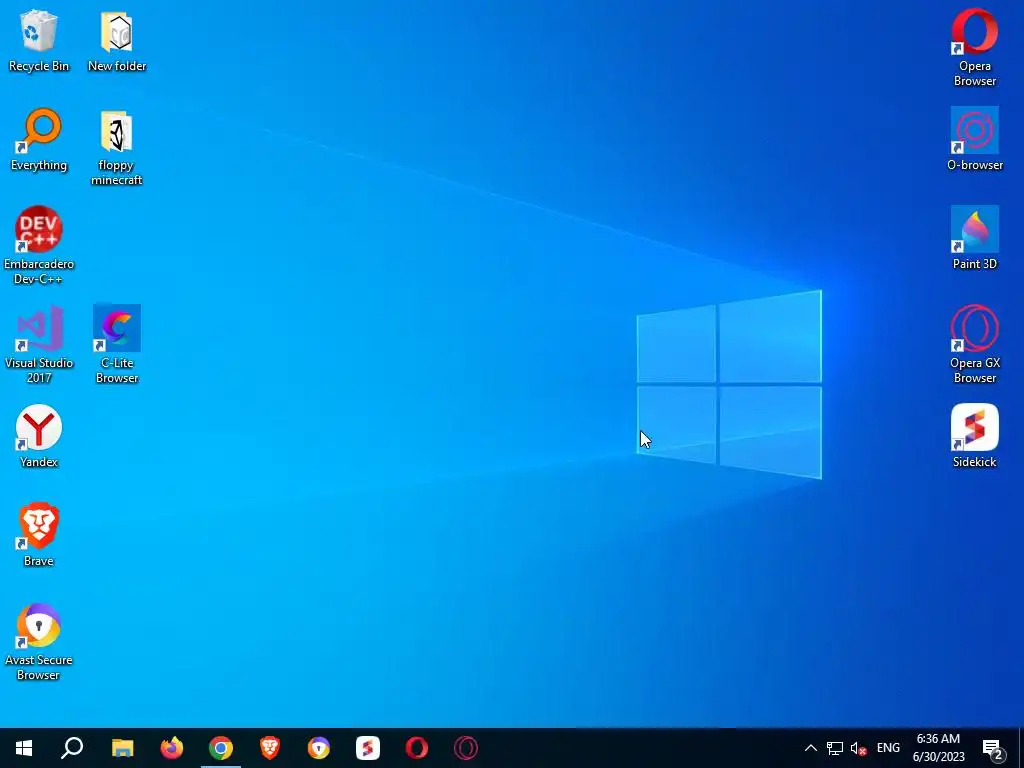Select the O-browser desktop shortcut

(x=974, y=140)
